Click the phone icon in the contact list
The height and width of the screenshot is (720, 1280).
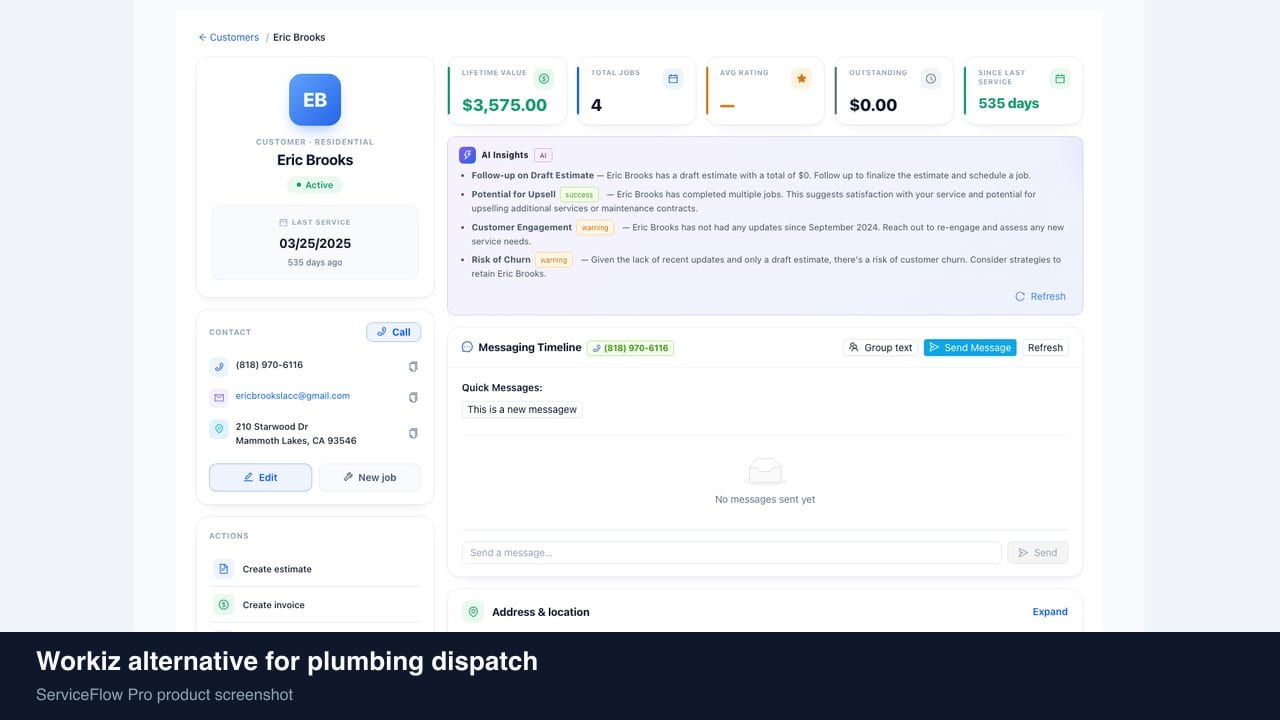point(219,367)
